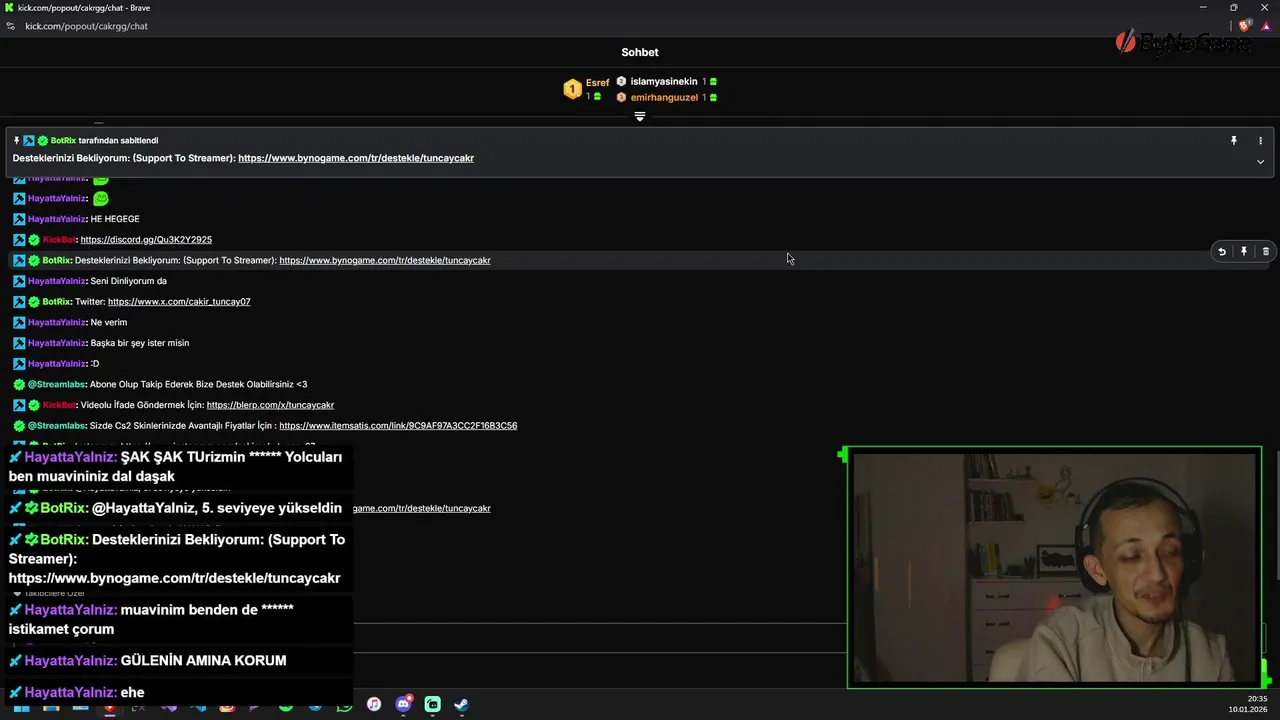Open Steam from the taskbar
This screenshot has height=720, width=1280.
pyautogui.click(x=461, y=705)
